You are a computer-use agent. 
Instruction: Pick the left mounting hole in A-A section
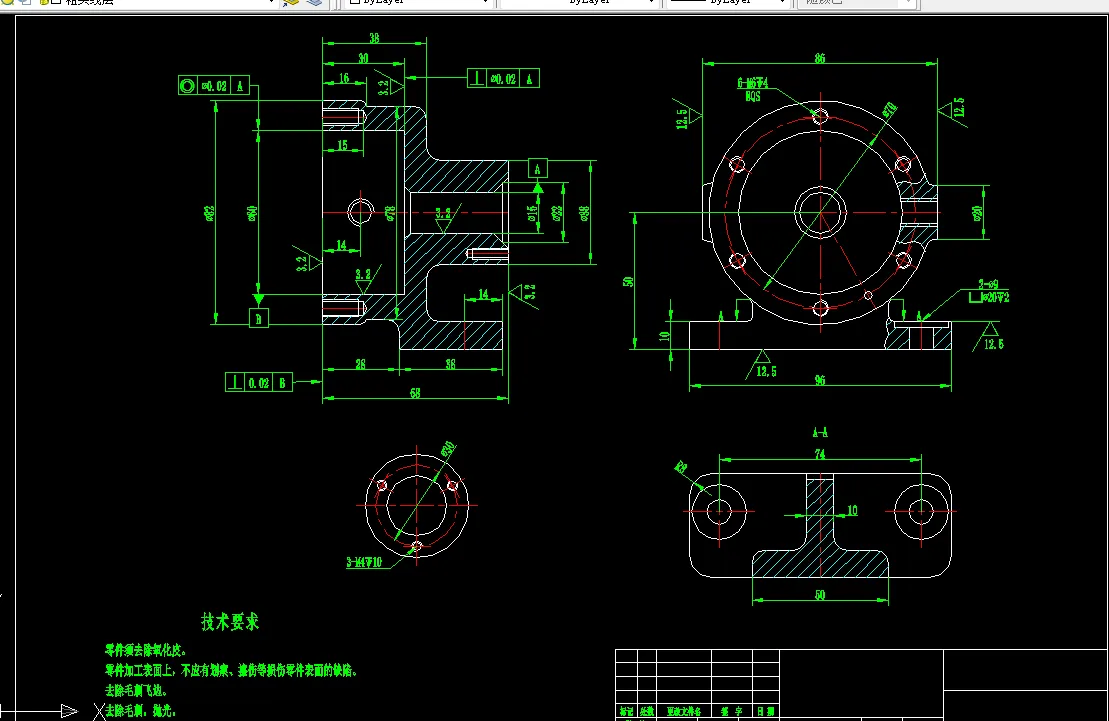coord(719,511)
